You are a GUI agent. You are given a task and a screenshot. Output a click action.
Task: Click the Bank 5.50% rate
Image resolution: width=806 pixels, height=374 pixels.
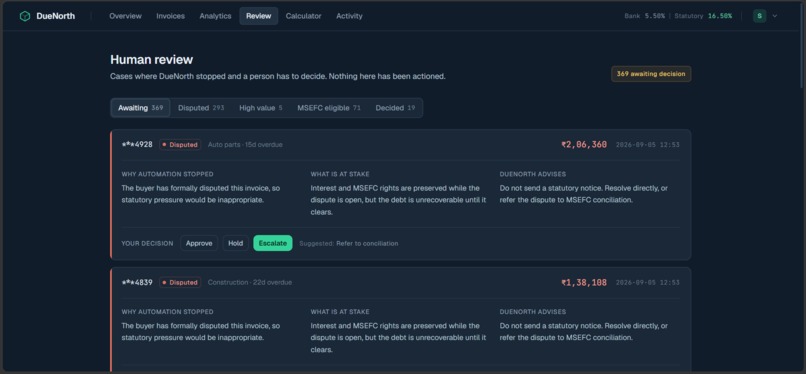pos(645,16)
